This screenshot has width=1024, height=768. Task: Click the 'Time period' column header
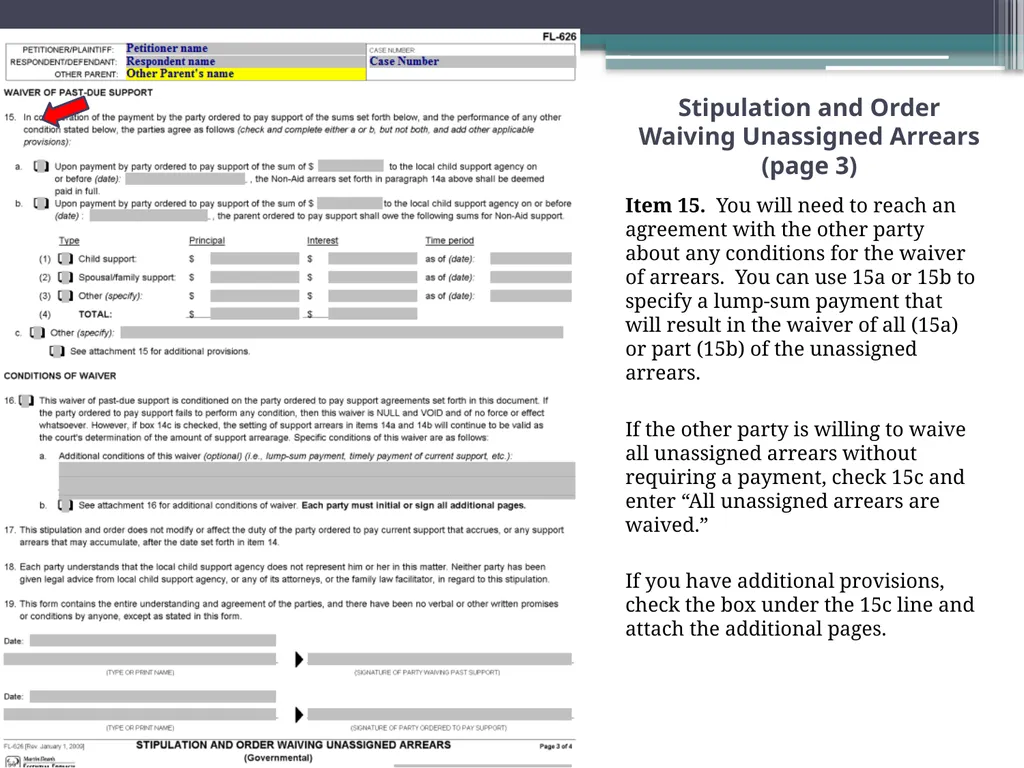click(x=449, y=240)
